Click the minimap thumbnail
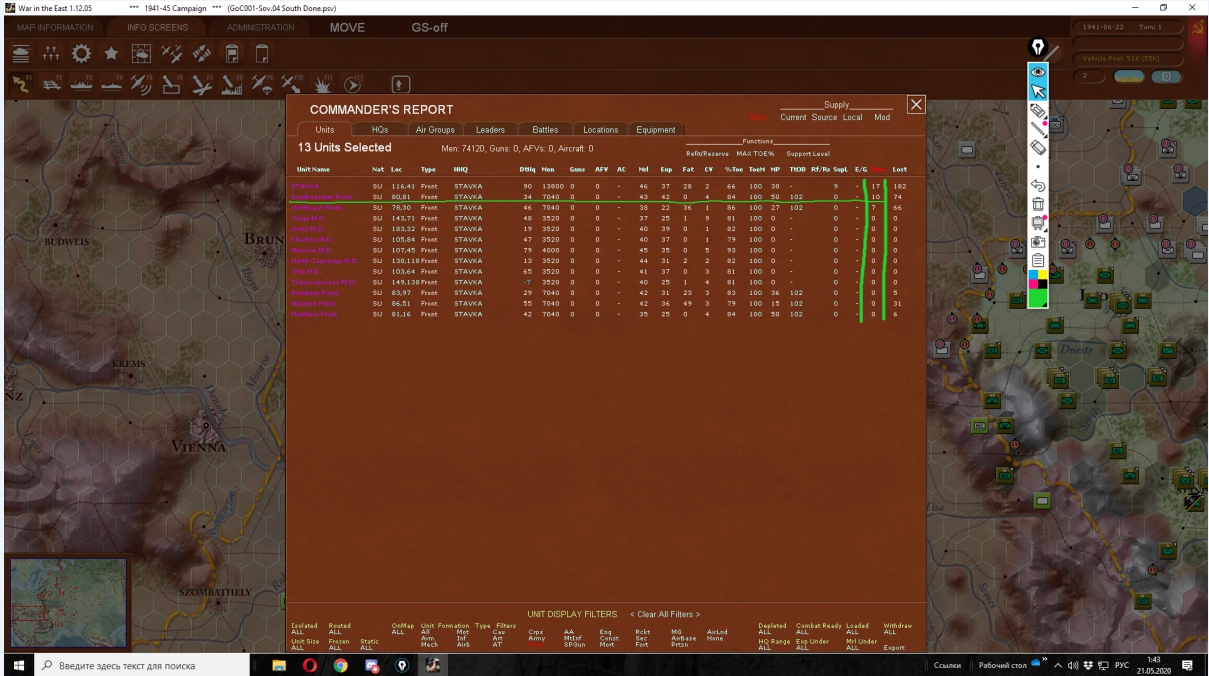This screenshot has width=1209, height=676. pos(68,601)
